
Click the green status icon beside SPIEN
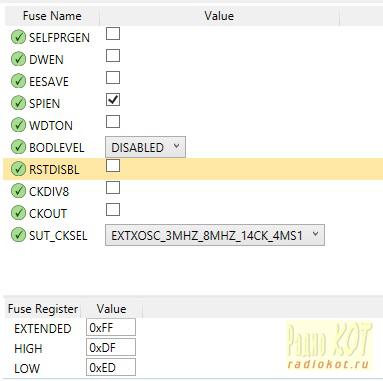click(x=18, y=103)
